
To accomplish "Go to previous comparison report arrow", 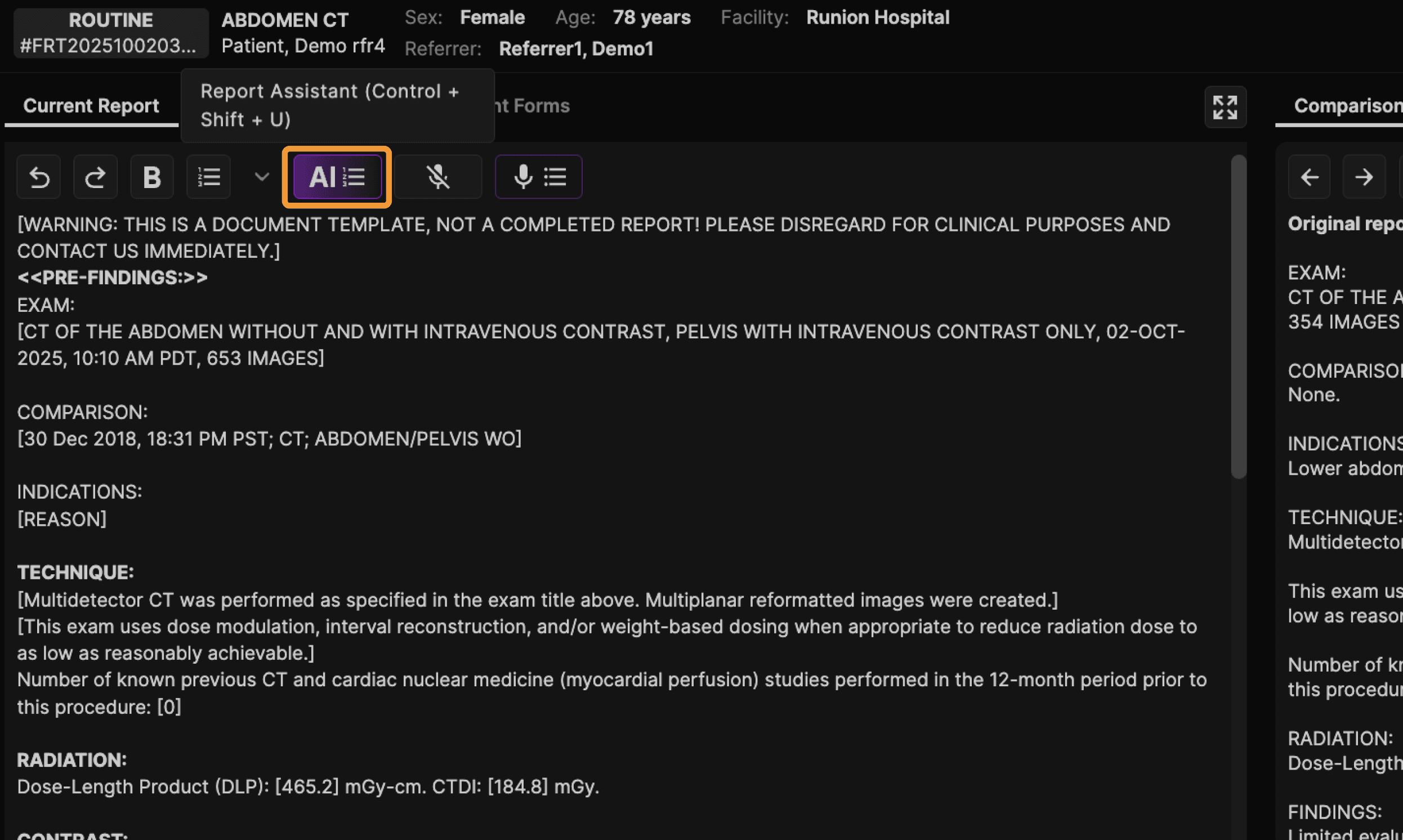I will pos(1309,177).
